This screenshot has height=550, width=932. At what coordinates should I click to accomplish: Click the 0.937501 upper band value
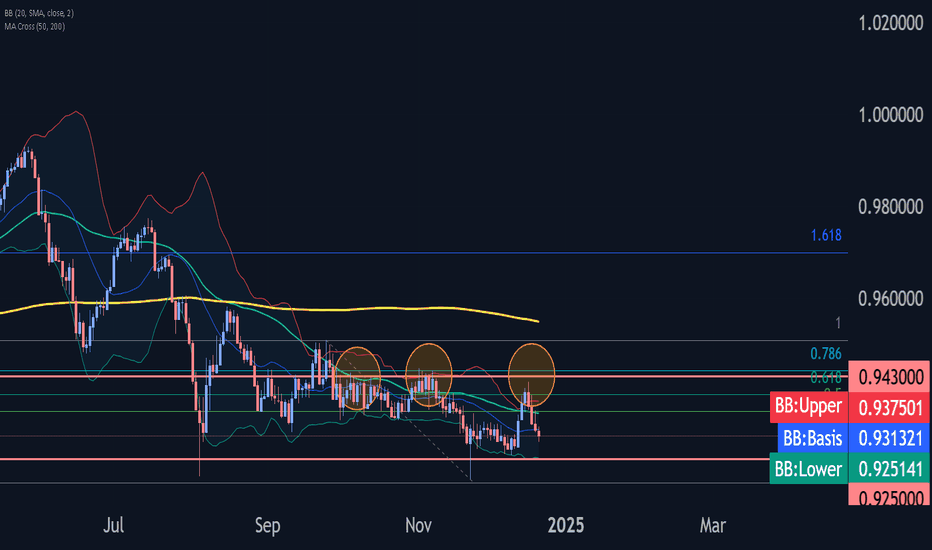tap(890, 407)
